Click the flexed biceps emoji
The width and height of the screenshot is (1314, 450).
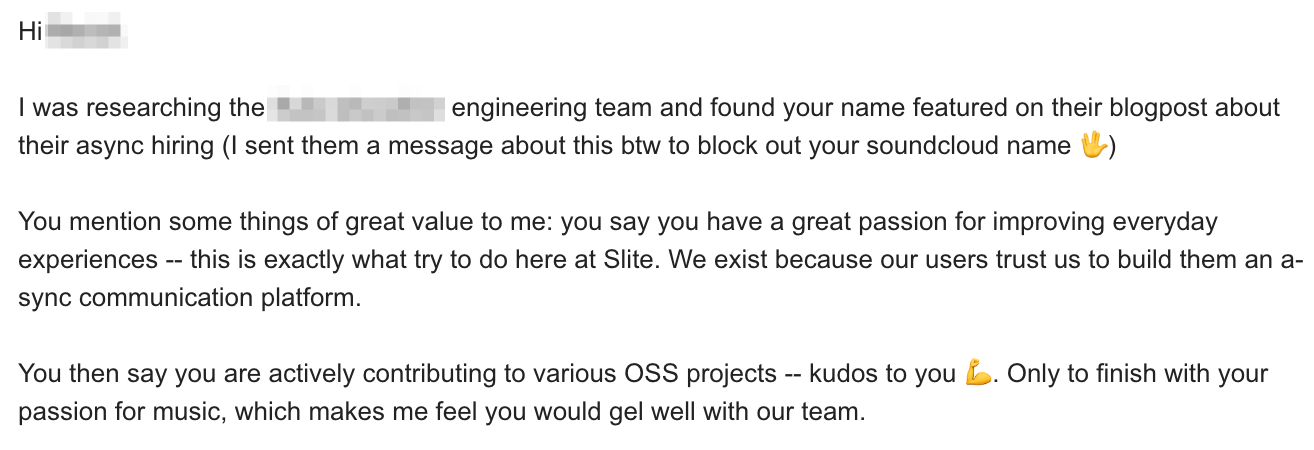click(x=979, y=374)
